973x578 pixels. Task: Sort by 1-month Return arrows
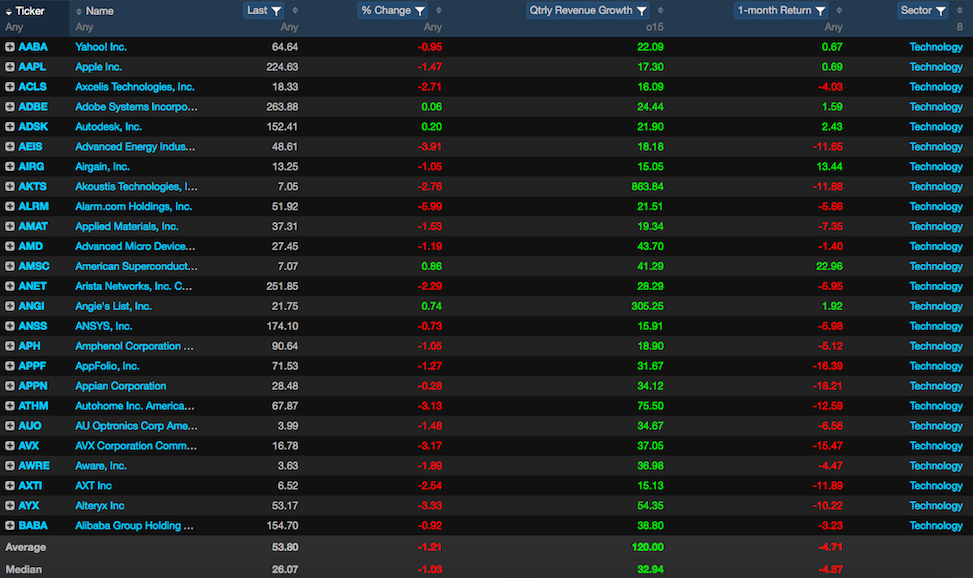pos(839,11)
